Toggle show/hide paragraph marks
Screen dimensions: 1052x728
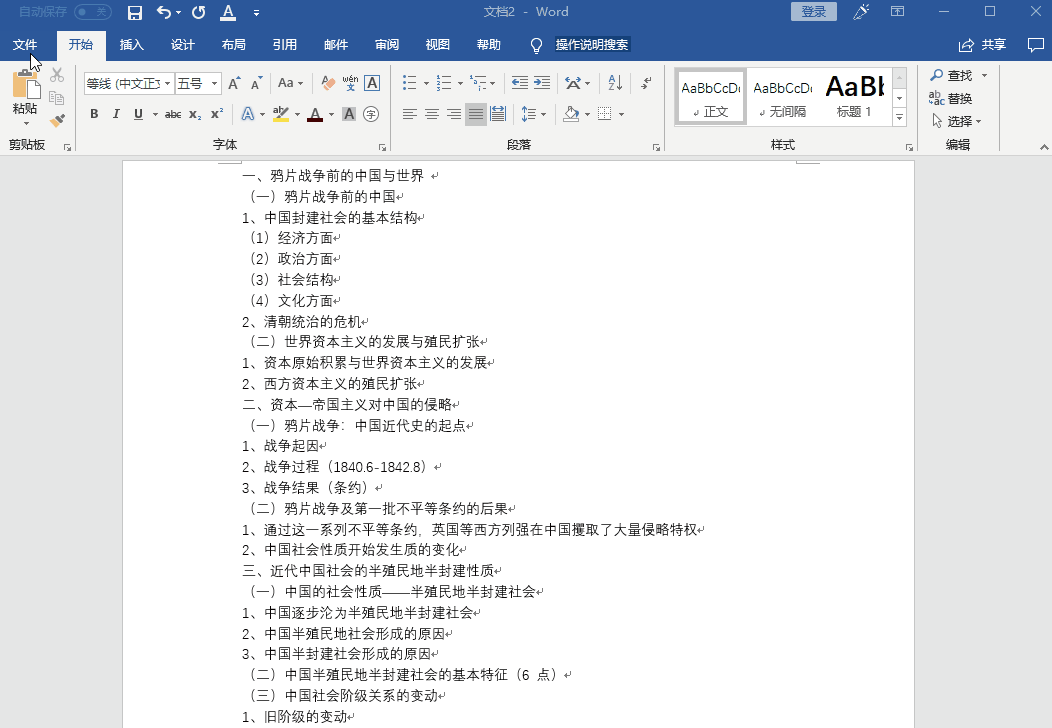[646, 83]
